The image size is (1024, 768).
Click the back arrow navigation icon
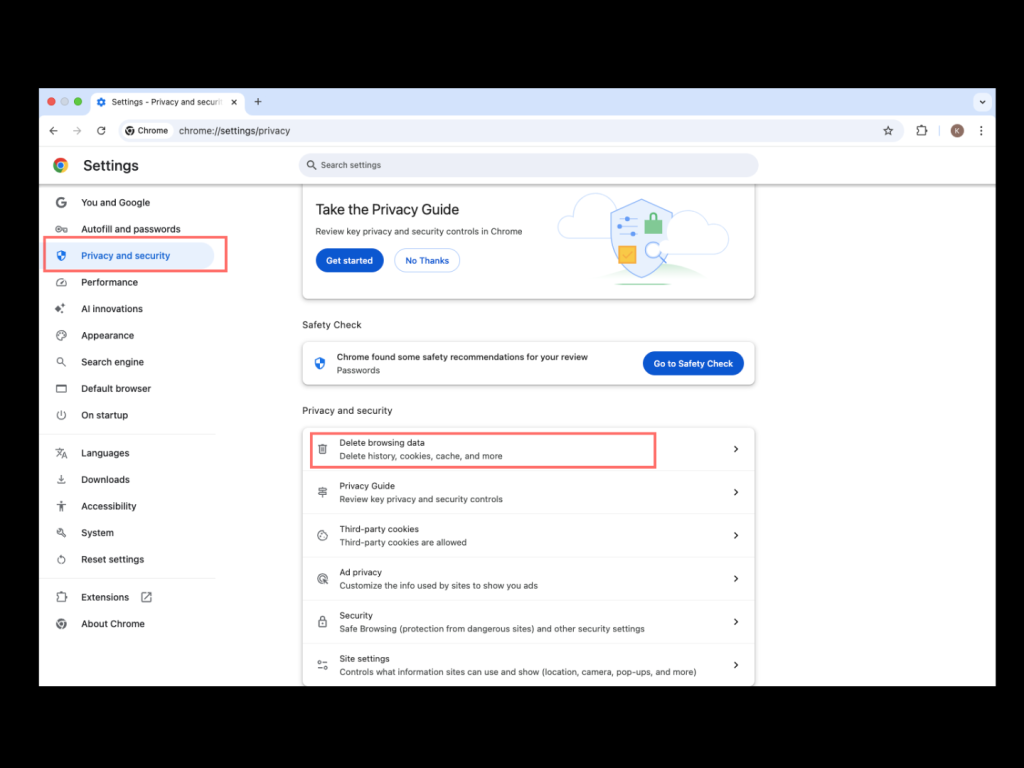tap(54, 131)
